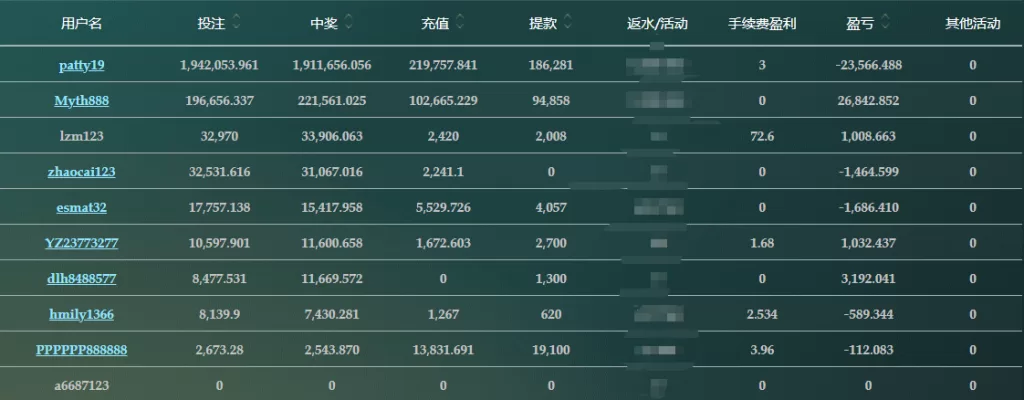Click the dlh8488577 username

(x=81, y=279)
